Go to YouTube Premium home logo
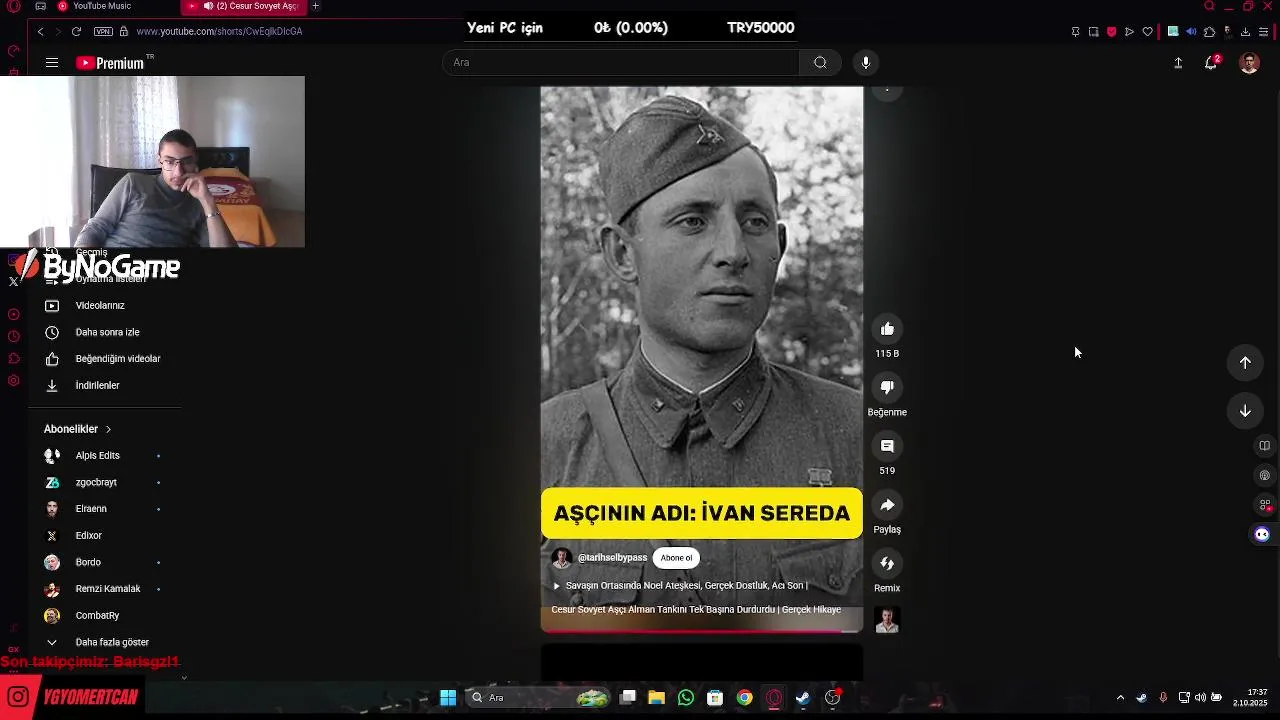Screen dimensions: 1280x720 coord(110,63)
